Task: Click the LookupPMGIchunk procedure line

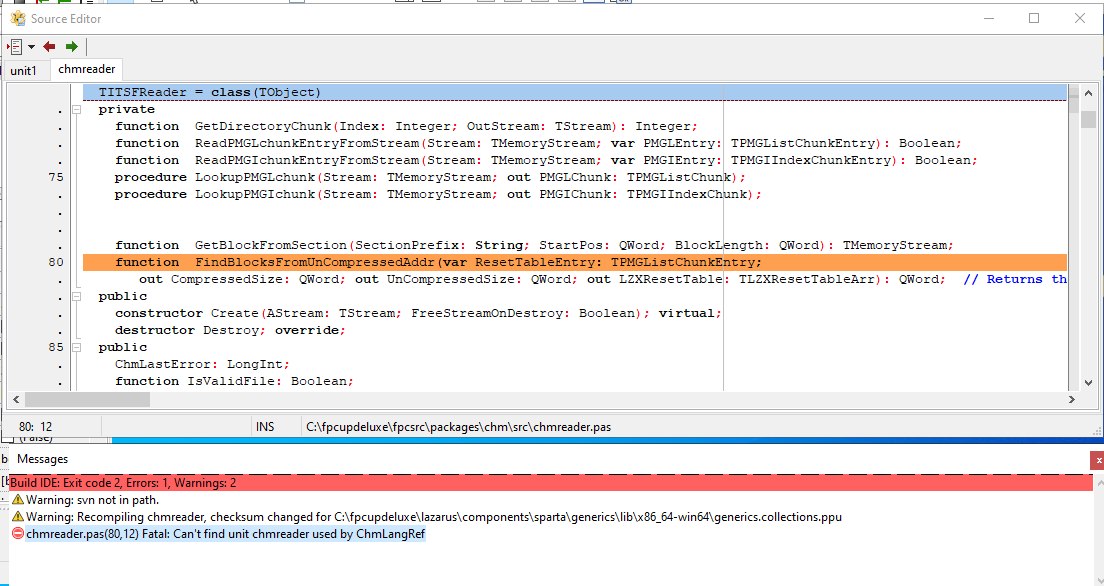Action: coord(438,194)
